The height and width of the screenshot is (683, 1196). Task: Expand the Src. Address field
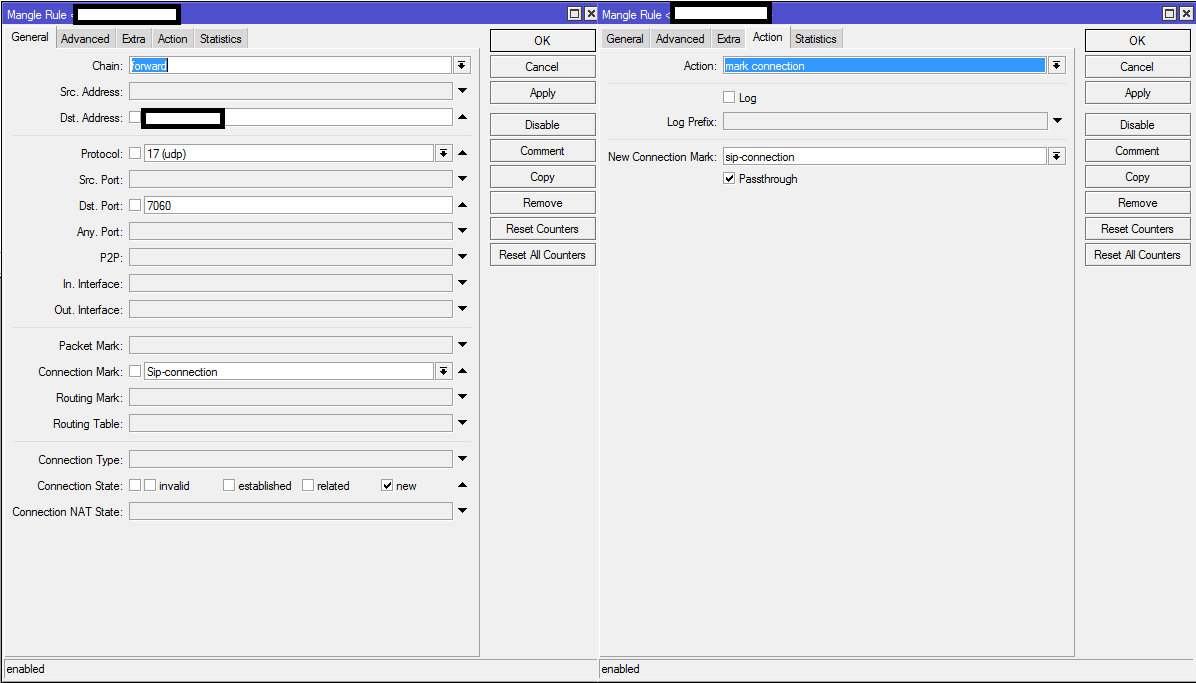[x=462, y=91]
